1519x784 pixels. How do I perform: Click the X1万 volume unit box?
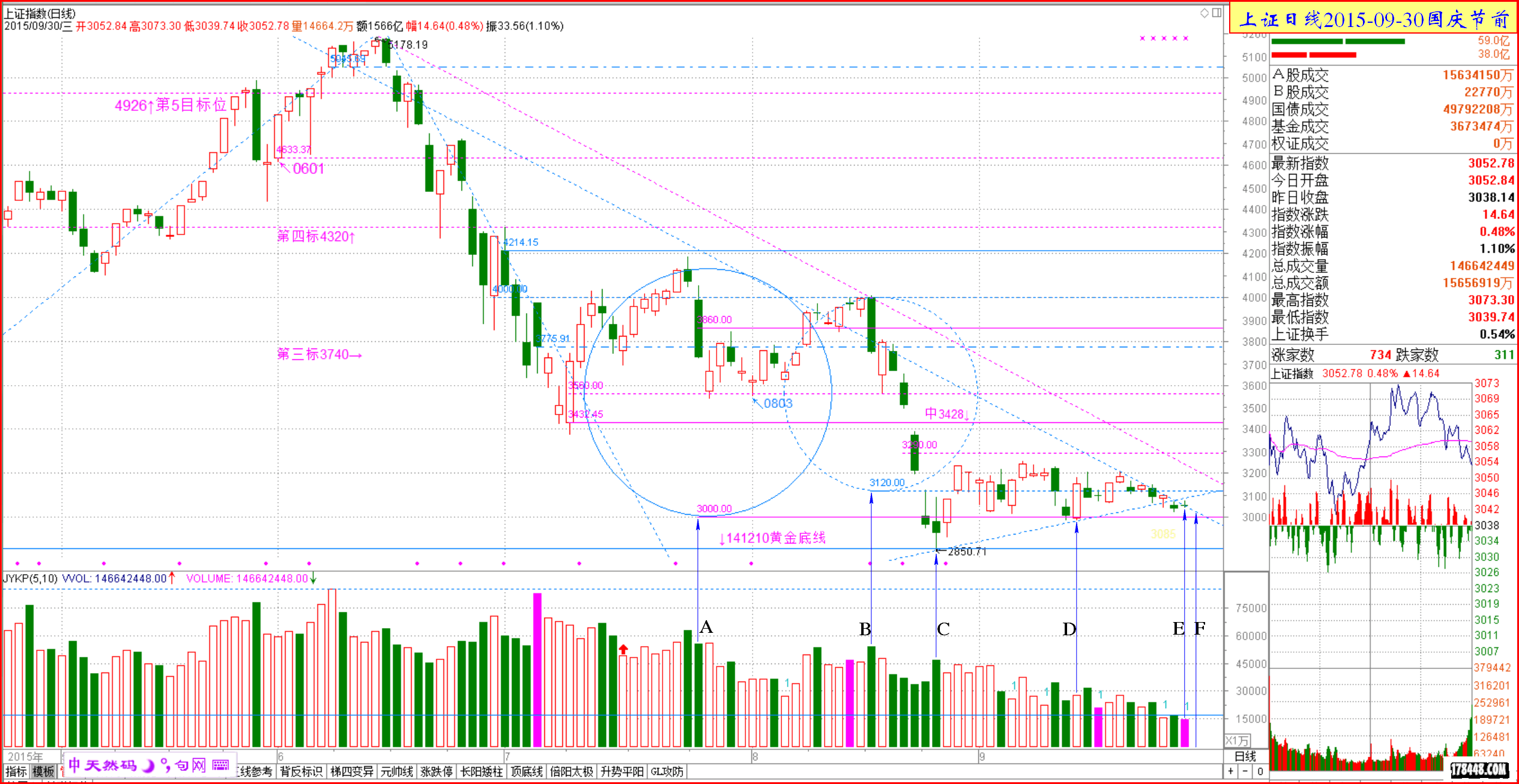point(1237,740)
